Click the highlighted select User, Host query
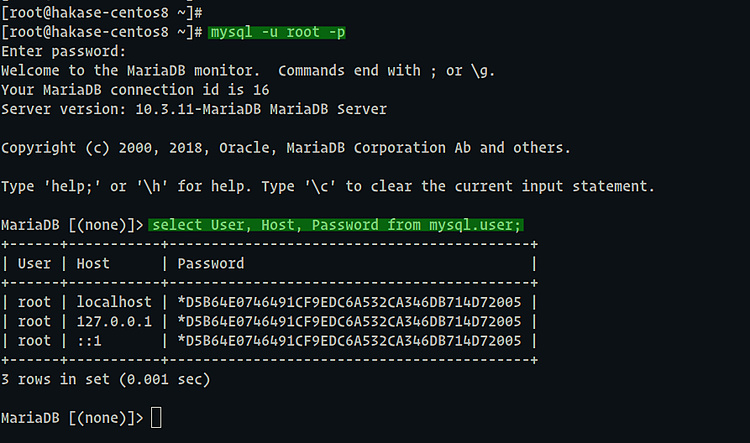750x443 pixels. pyautogui.click(x=336, y=225)
